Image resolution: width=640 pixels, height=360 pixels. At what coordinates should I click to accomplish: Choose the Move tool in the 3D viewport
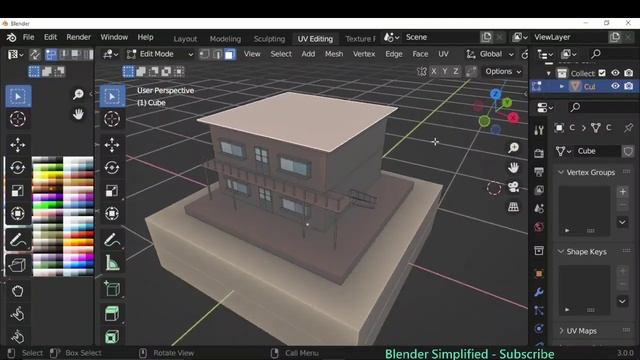tap(112, 145)
